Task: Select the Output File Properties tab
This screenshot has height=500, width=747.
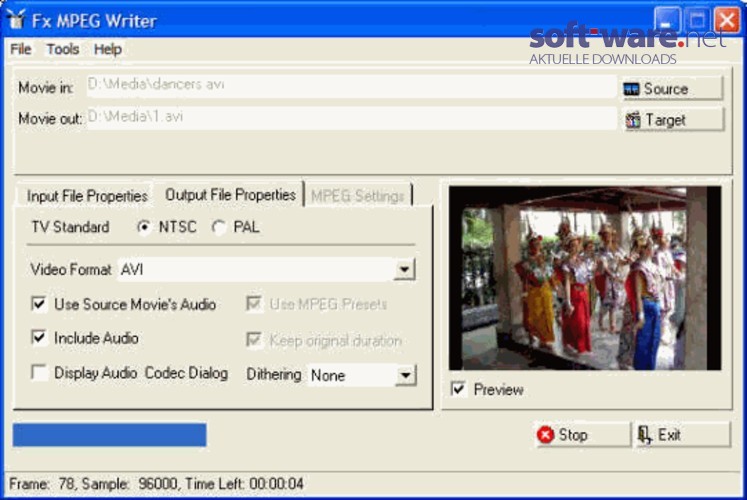Action: (x=230, y=194)
